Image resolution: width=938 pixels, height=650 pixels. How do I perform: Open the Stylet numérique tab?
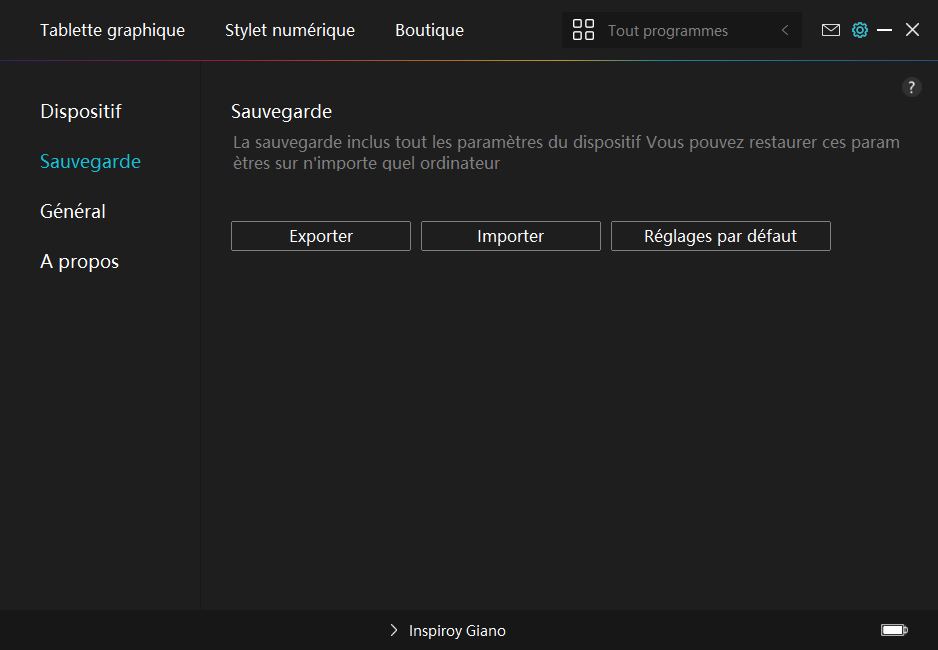(290, 30)
